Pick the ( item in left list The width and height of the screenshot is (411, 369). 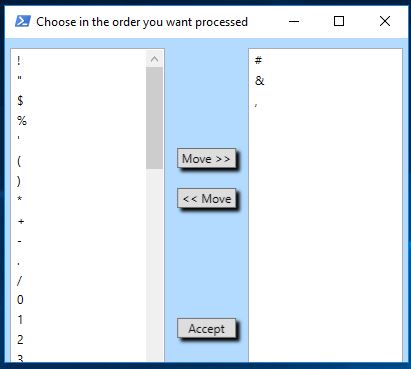[x=78, y=161]
